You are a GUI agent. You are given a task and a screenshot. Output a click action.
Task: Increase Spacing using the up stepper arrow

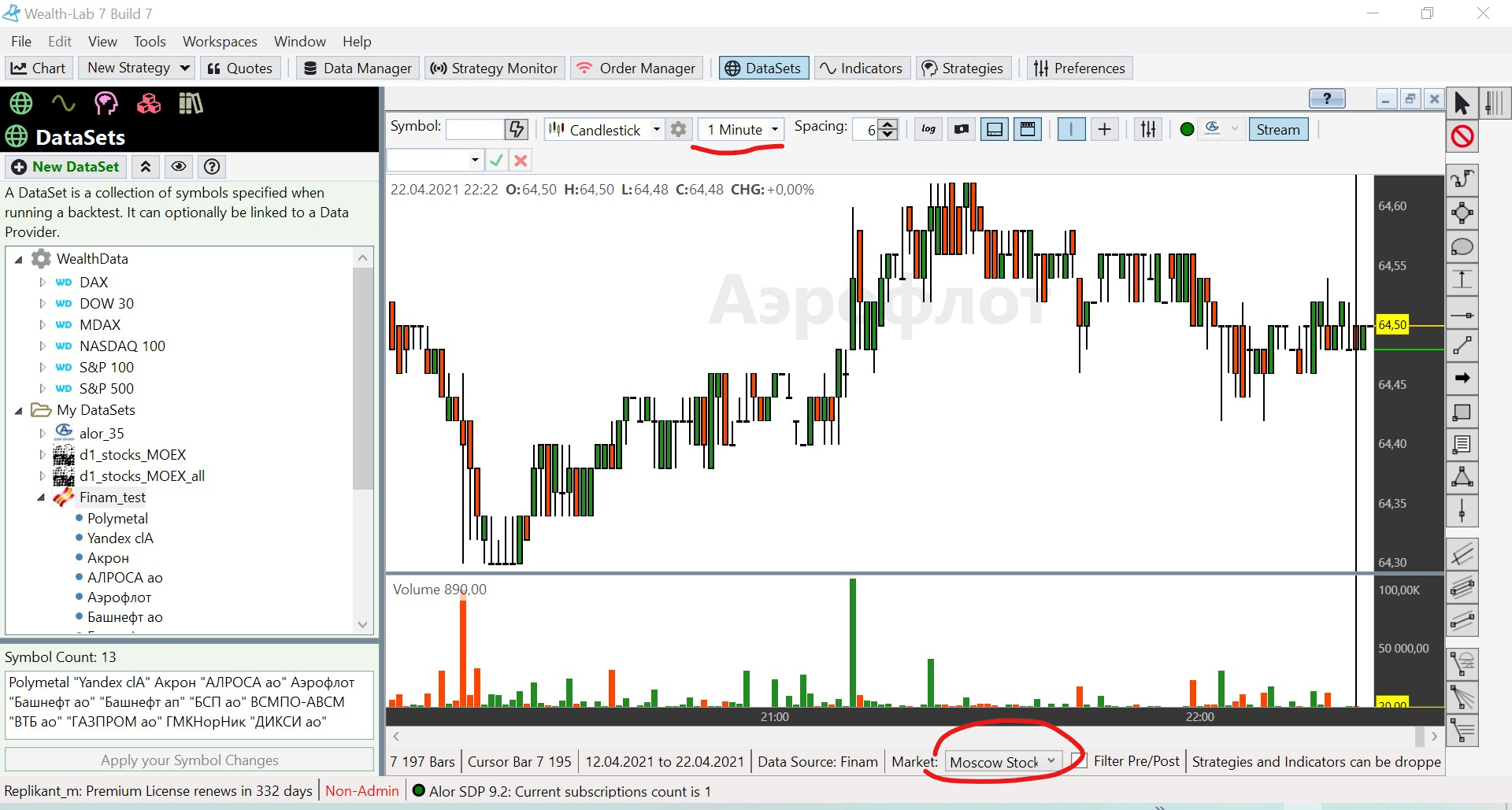click(888, 124)
